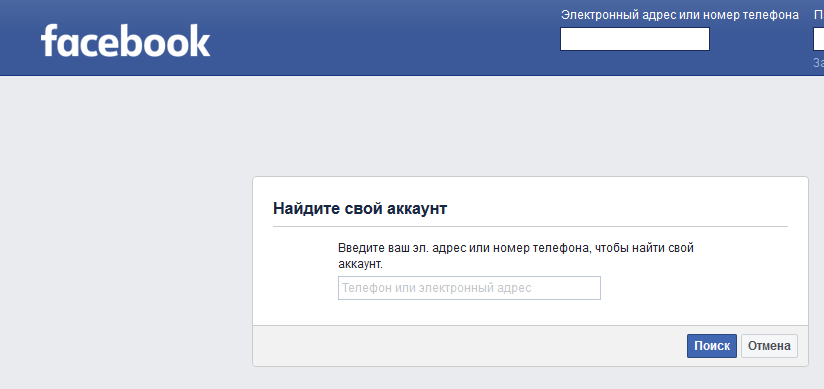
Task: Click the 'Электронный адрес или номер телефона' label
Action: tap(680, 15)
